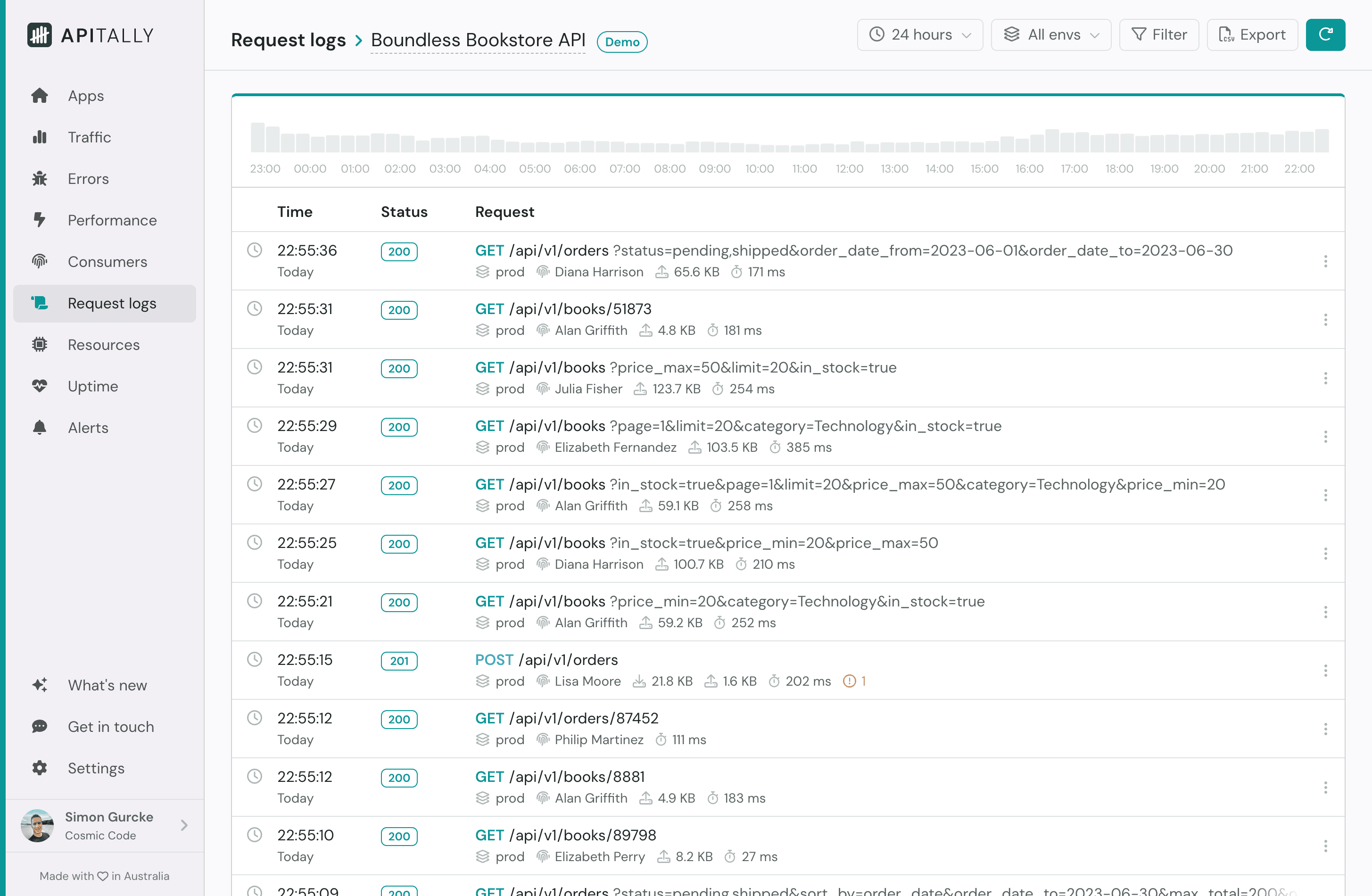The width and height of the screenshot is (1372, 896).
Task: Click the What's new sparkle icon
Action: [x=39, y=685]
